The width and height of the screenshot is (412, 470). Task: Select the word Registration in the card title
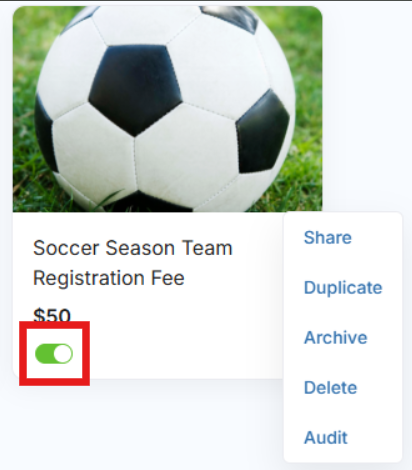tap(90, 278)
